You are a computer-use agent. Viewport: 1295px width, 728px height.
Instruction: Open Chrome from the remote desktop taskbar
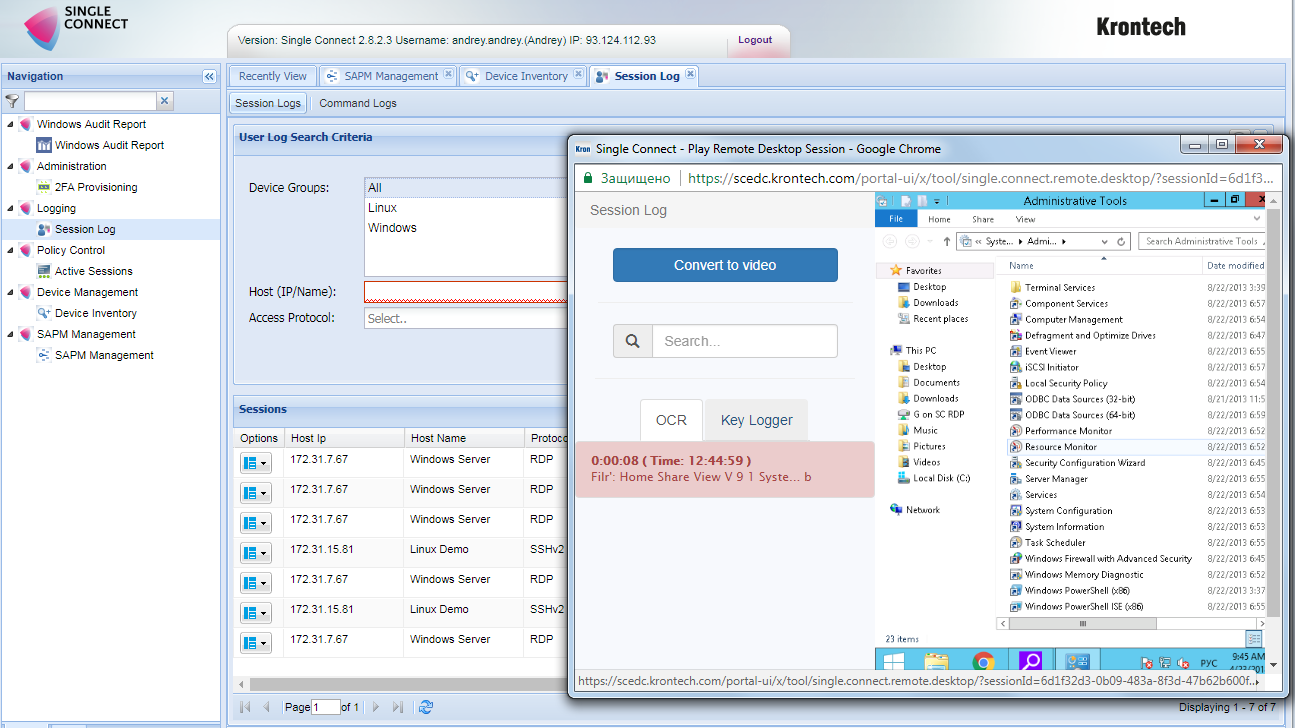click(983, 661)
